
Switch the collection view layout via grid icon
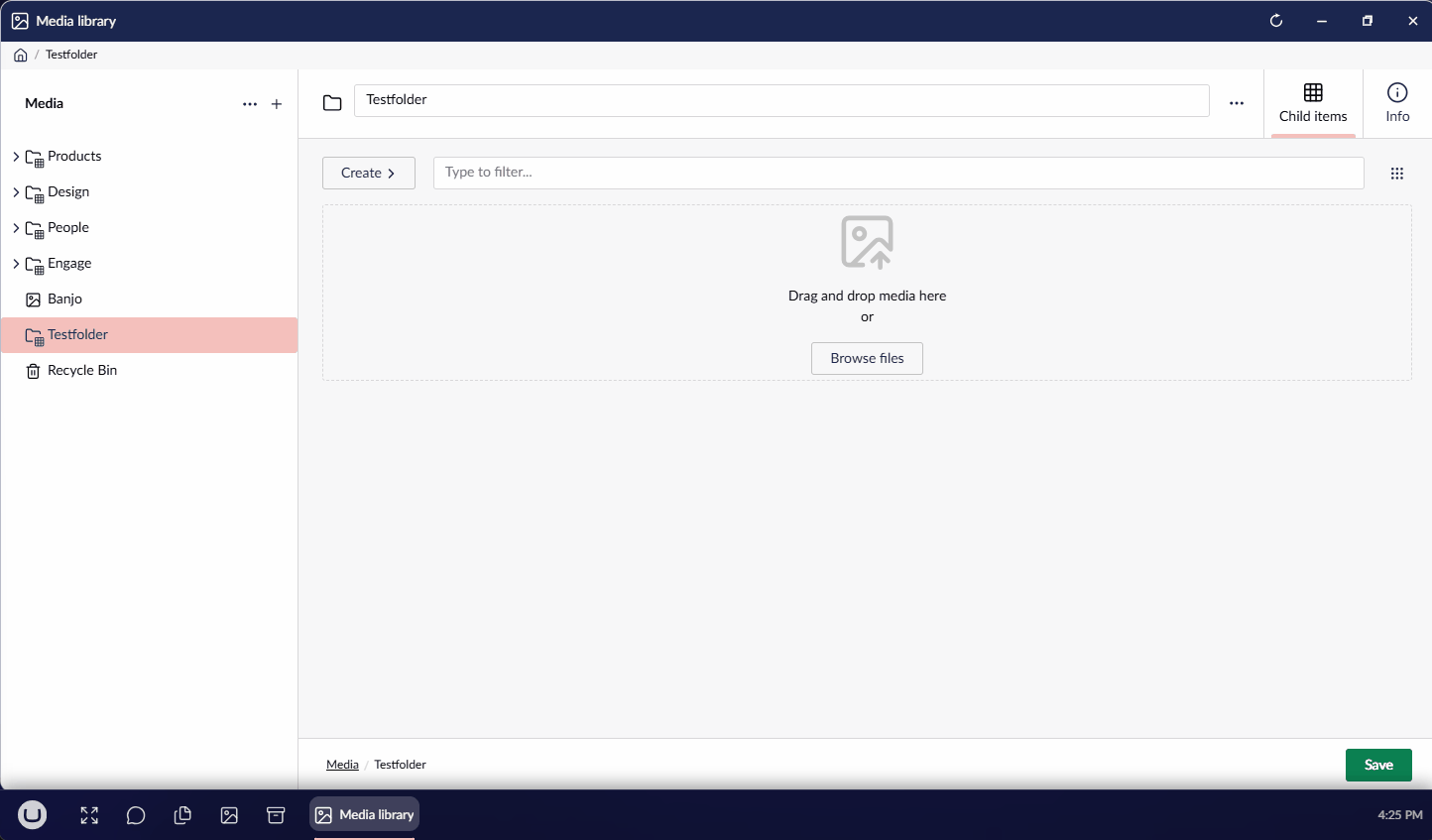1397,174
